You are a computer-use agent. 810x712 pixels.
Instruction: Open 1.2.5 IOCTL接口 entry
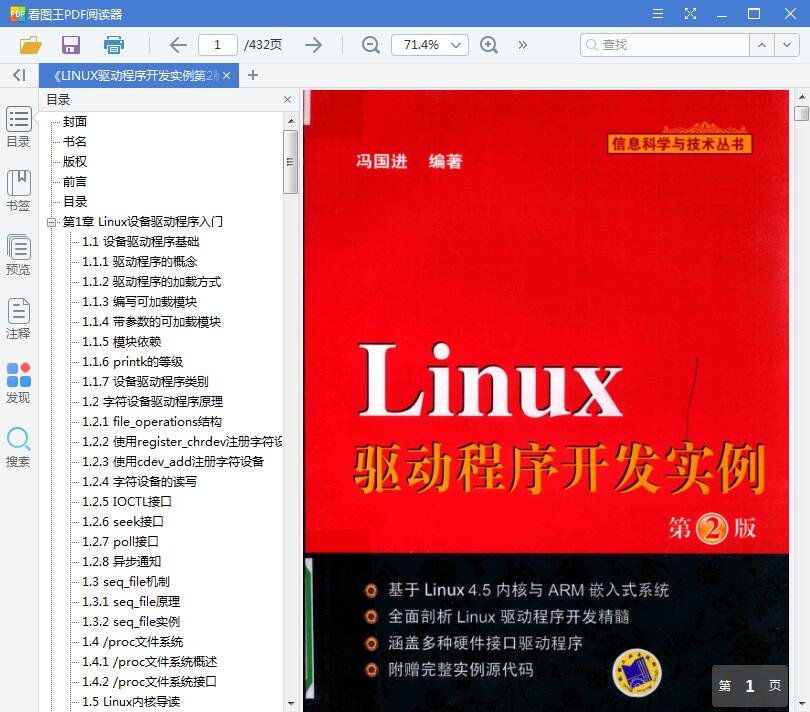[x=127, y=502]
